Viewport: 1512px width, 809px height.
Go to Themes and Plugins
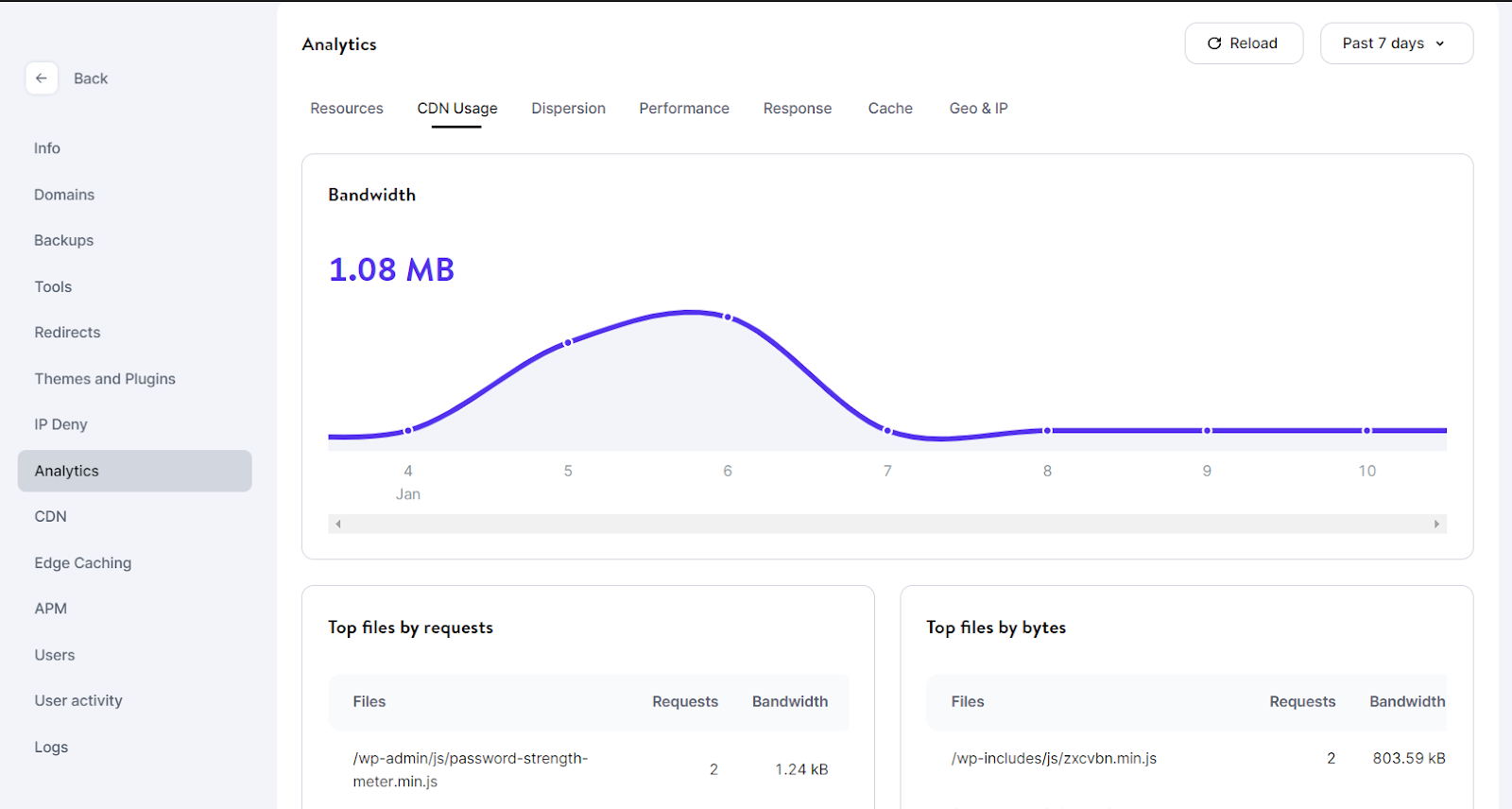105,379
